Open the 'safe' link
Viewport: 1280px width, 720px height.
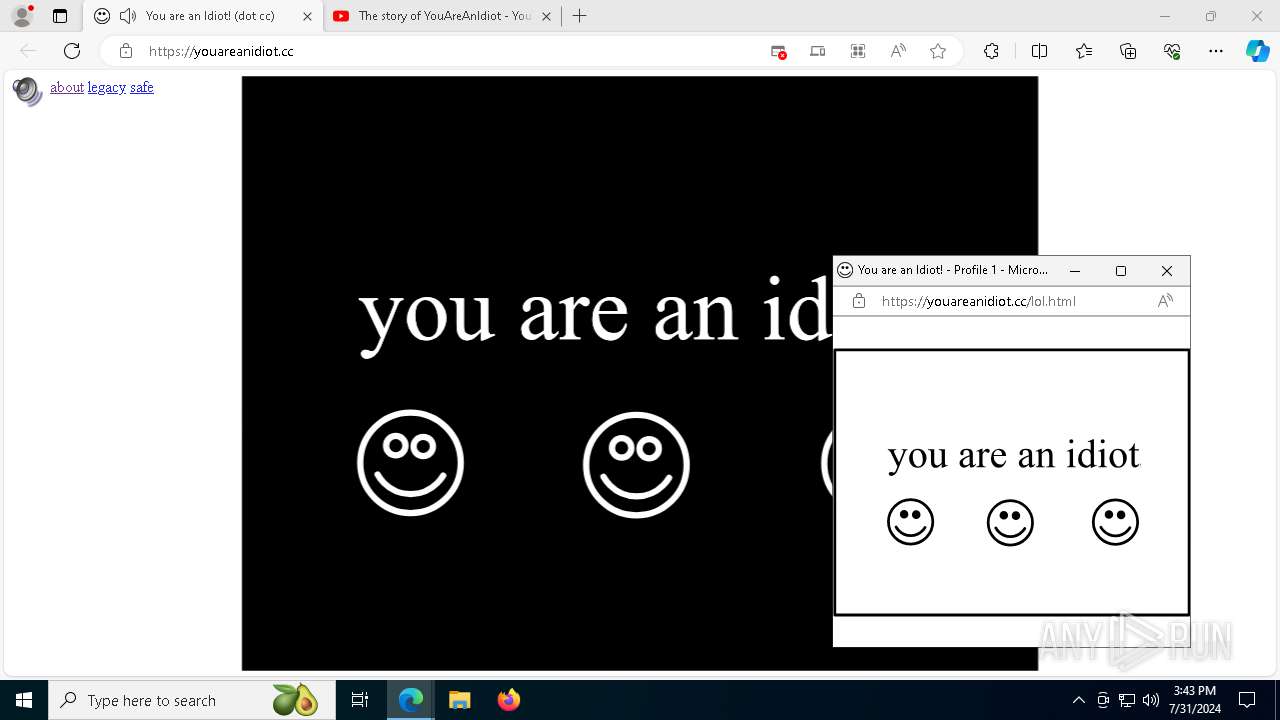142,87
